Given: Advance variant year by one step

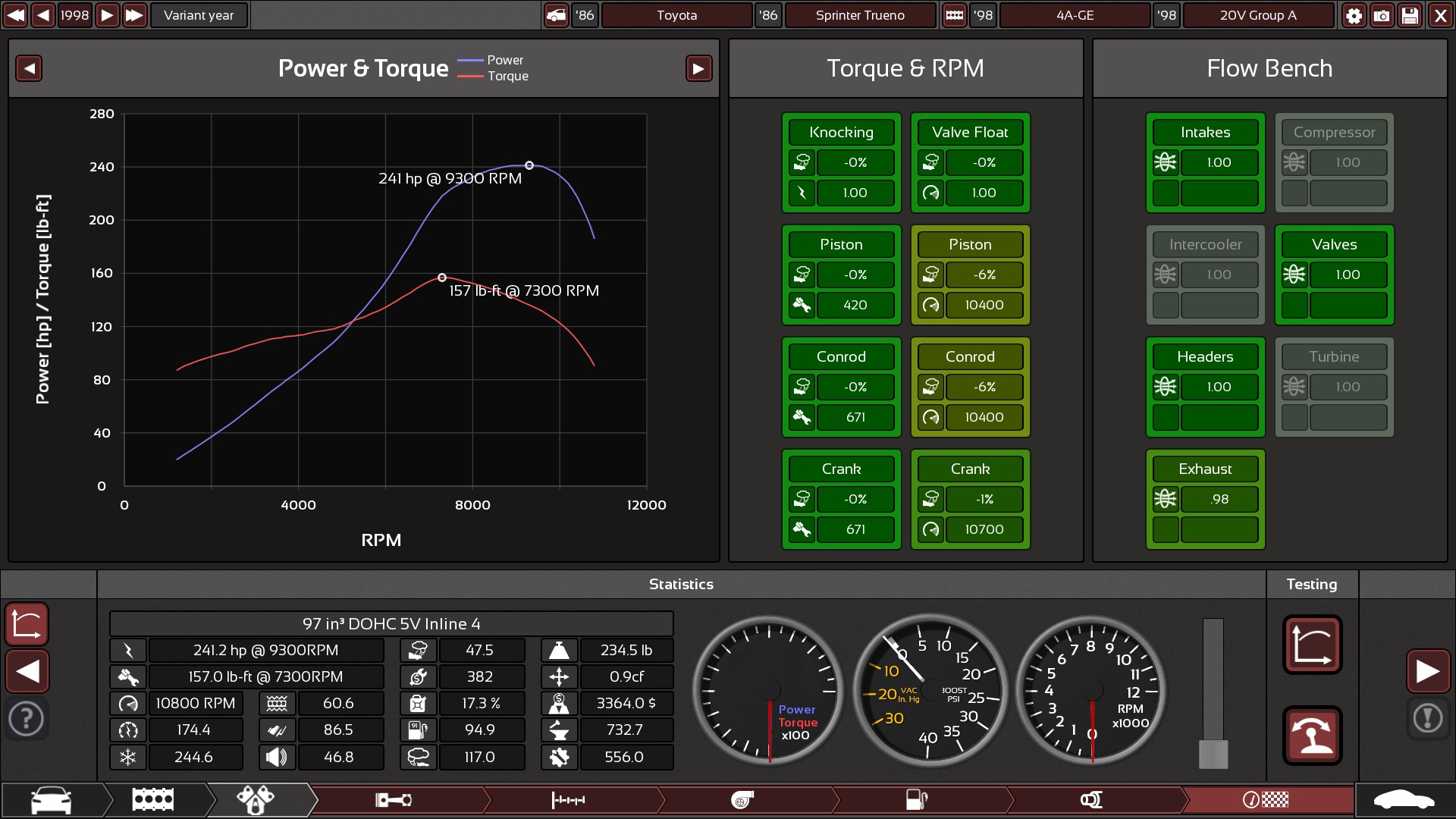Looking at the screenshot, I should (108, 15).
